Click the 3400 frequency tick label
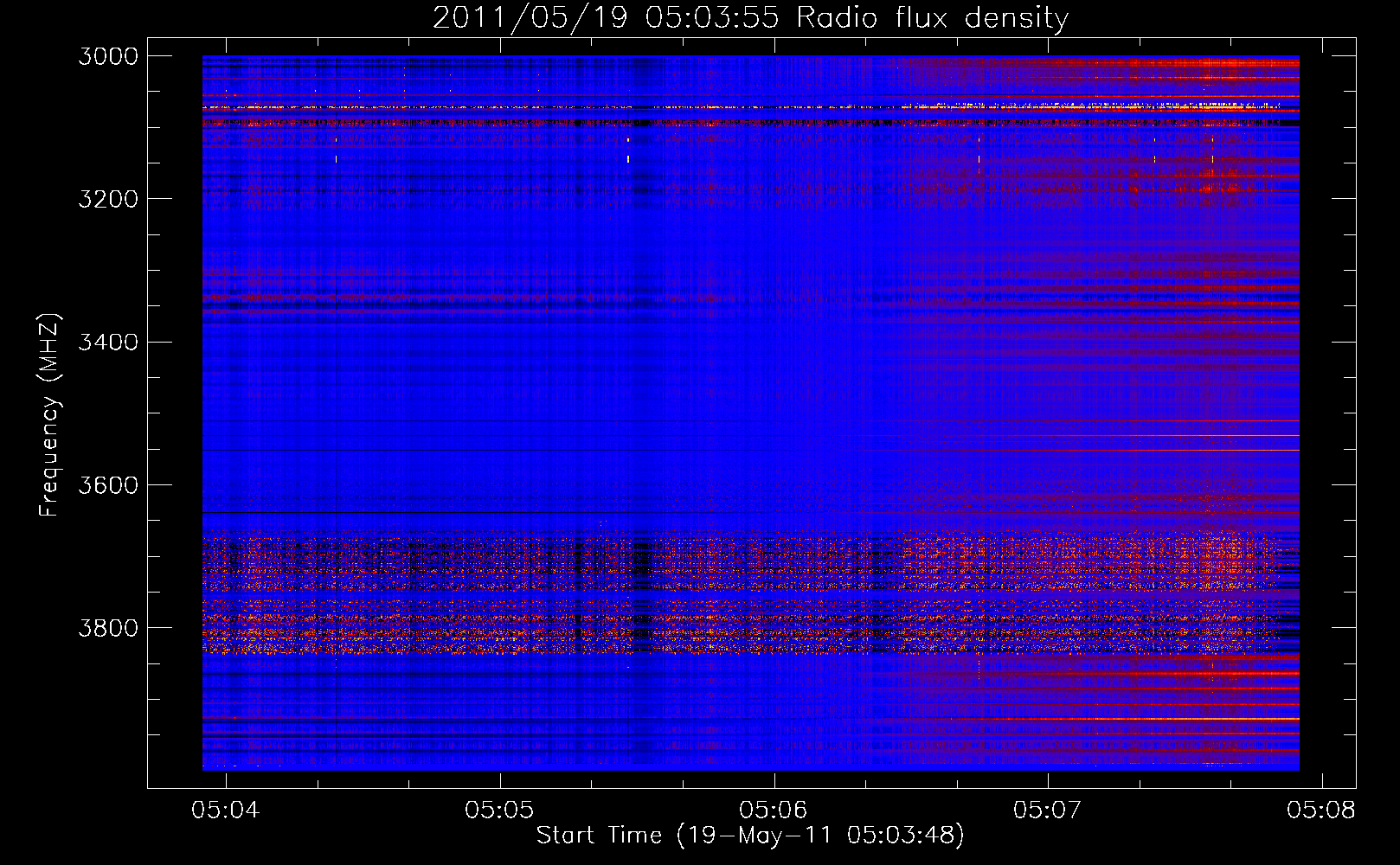The image size is (1400, 865). 108,342
